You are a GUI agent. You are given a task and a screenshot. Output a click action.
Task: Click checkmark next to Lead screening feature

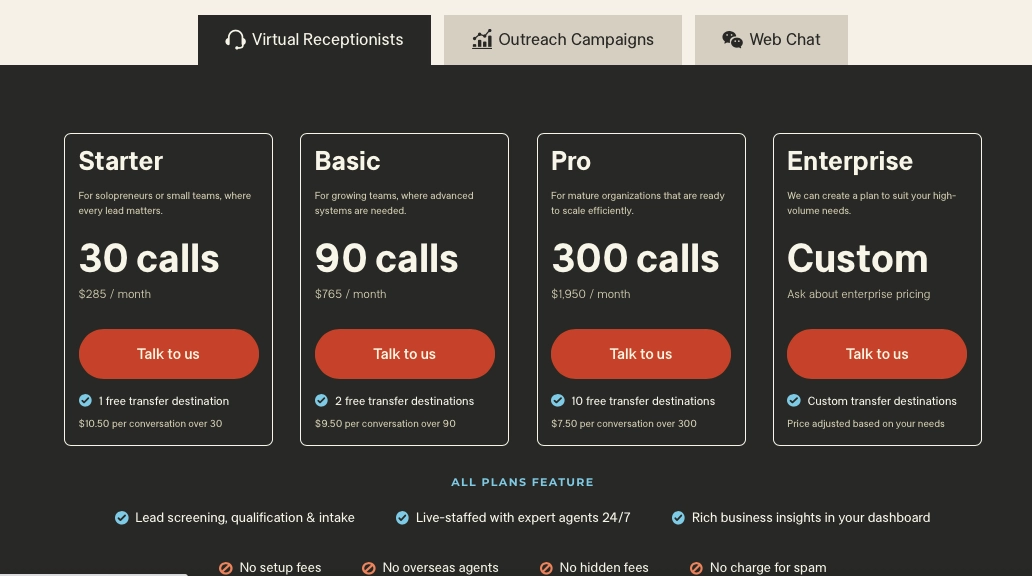point(122,518)
